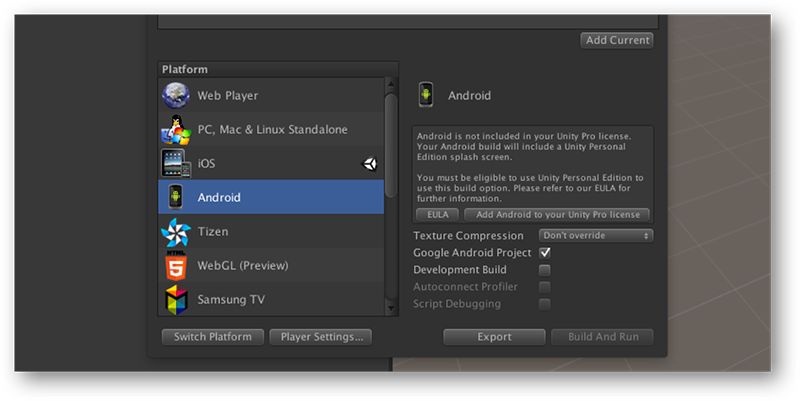Click the highlighted Android label in list
This screenshot has height=401, width=800.
click(219, 197)
